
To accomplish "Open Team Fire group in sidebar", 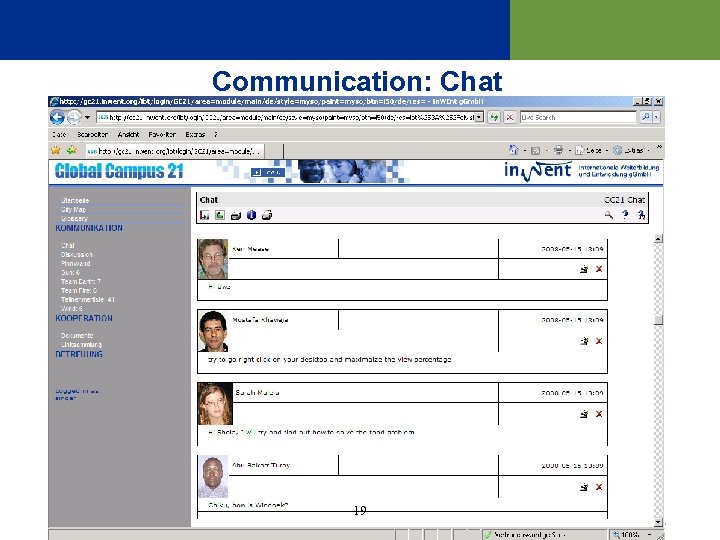I will tap(79, 291).
